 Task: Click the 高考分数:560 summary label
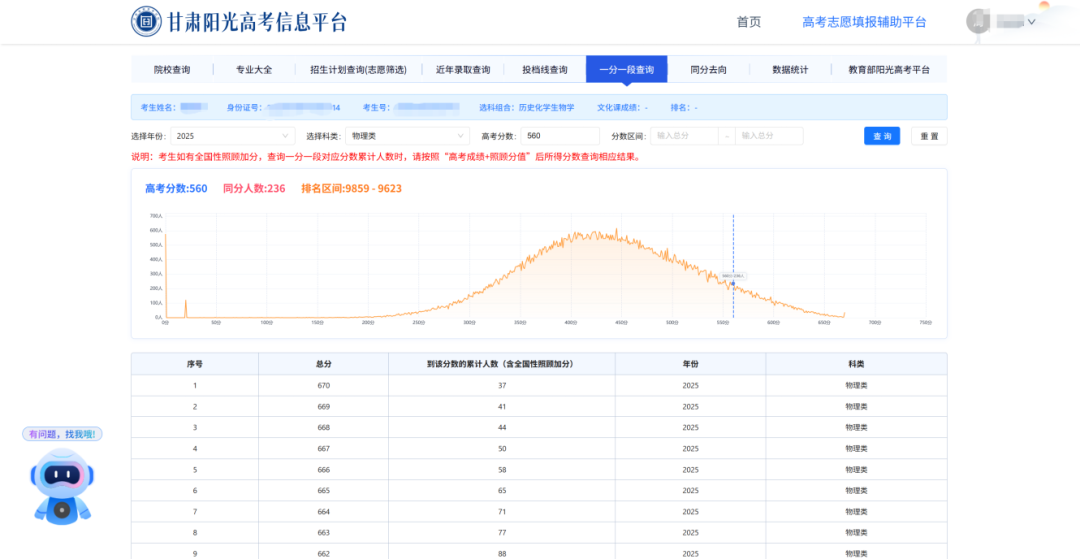point(176,189)
